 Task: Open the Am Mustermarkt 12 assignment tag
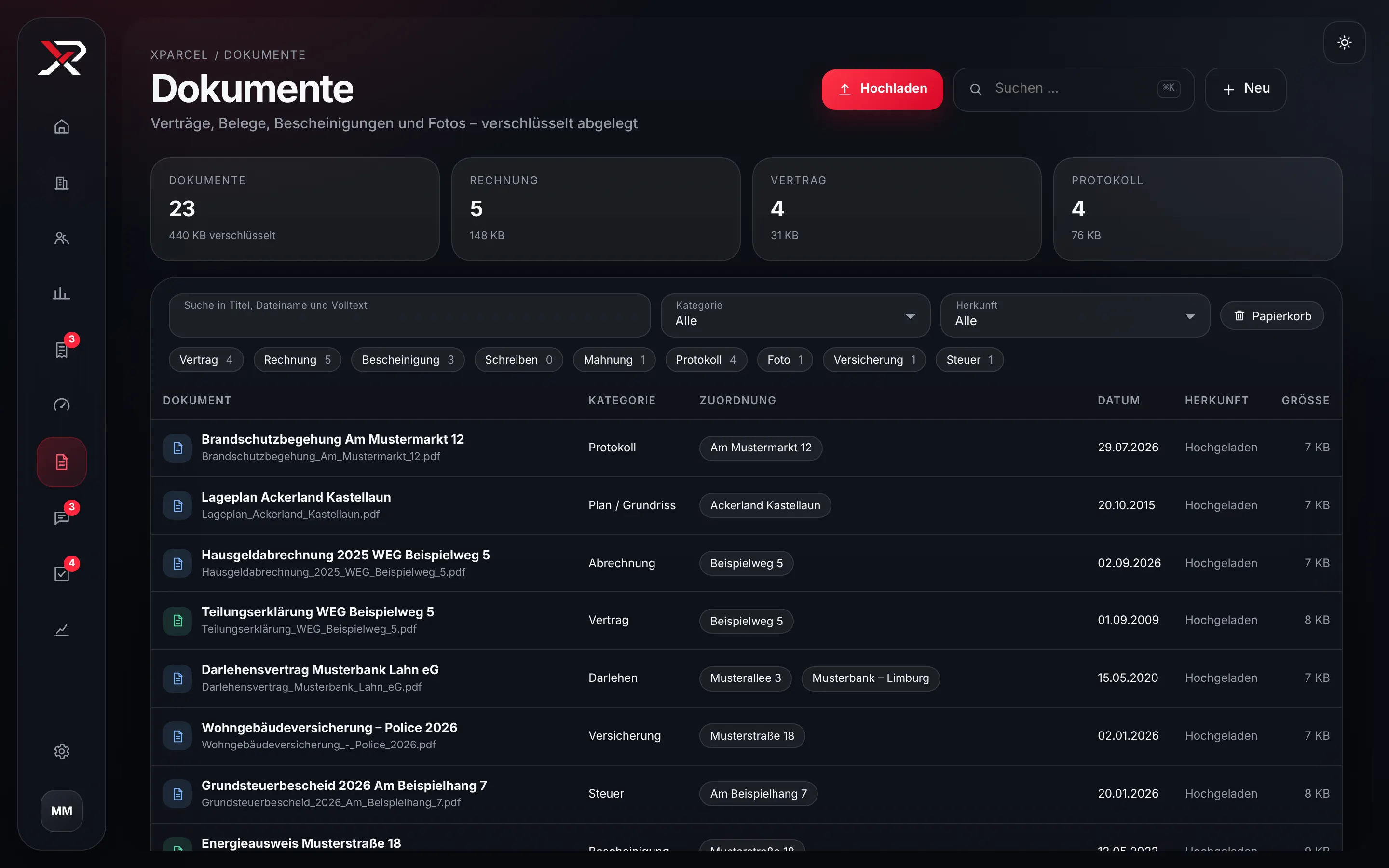click(x=761, y=448)
